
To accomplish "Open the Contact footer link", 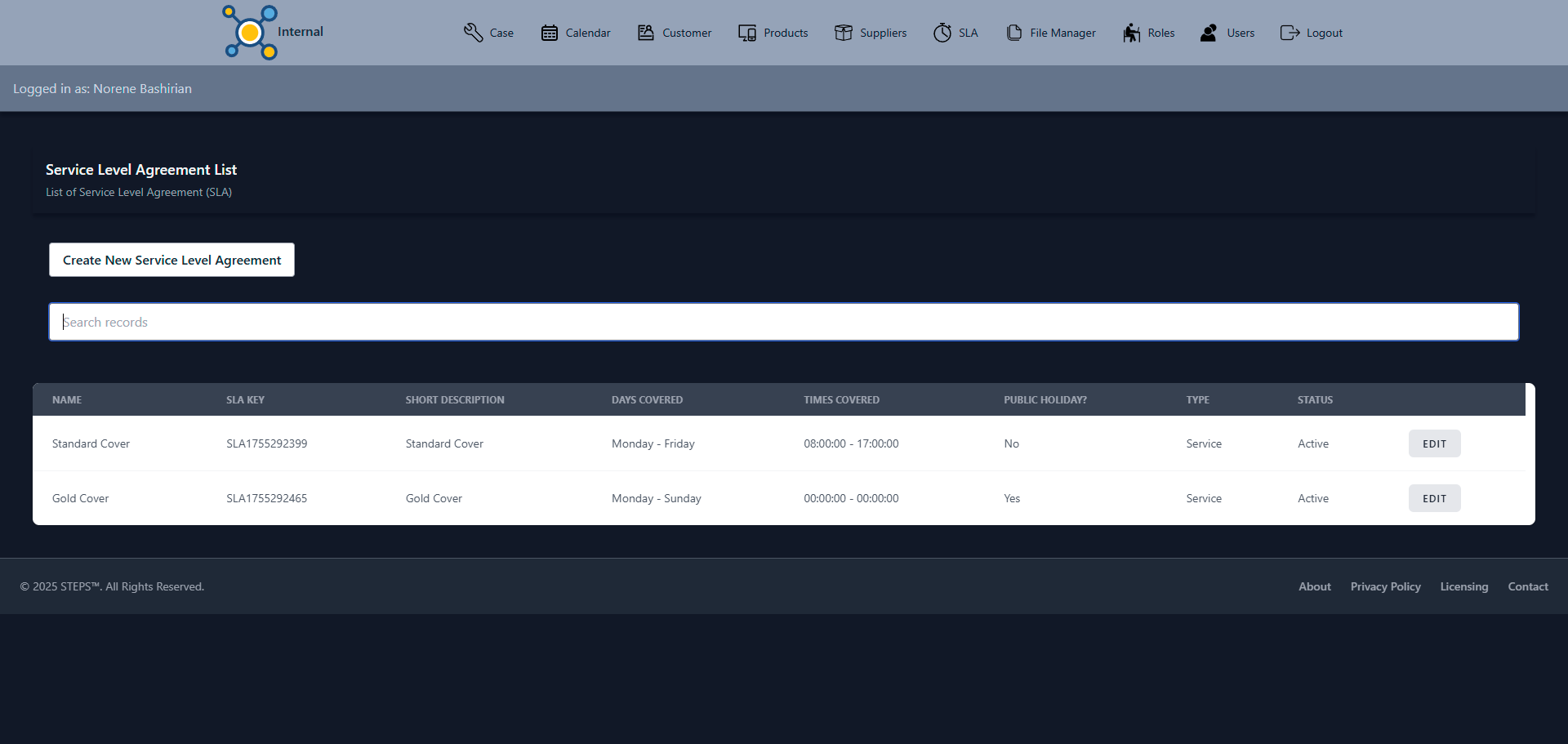I will click(1527, 586).
